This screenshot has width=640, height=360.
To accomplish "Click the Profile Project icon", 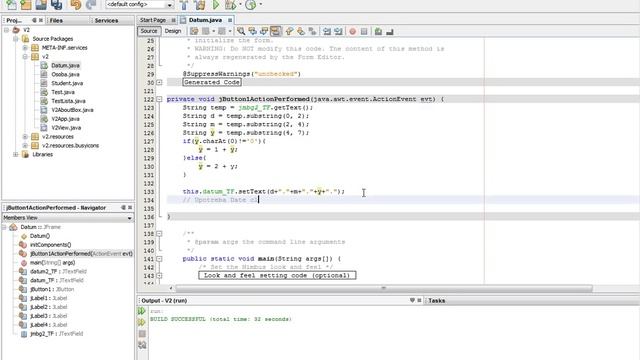I will [251, 5].
